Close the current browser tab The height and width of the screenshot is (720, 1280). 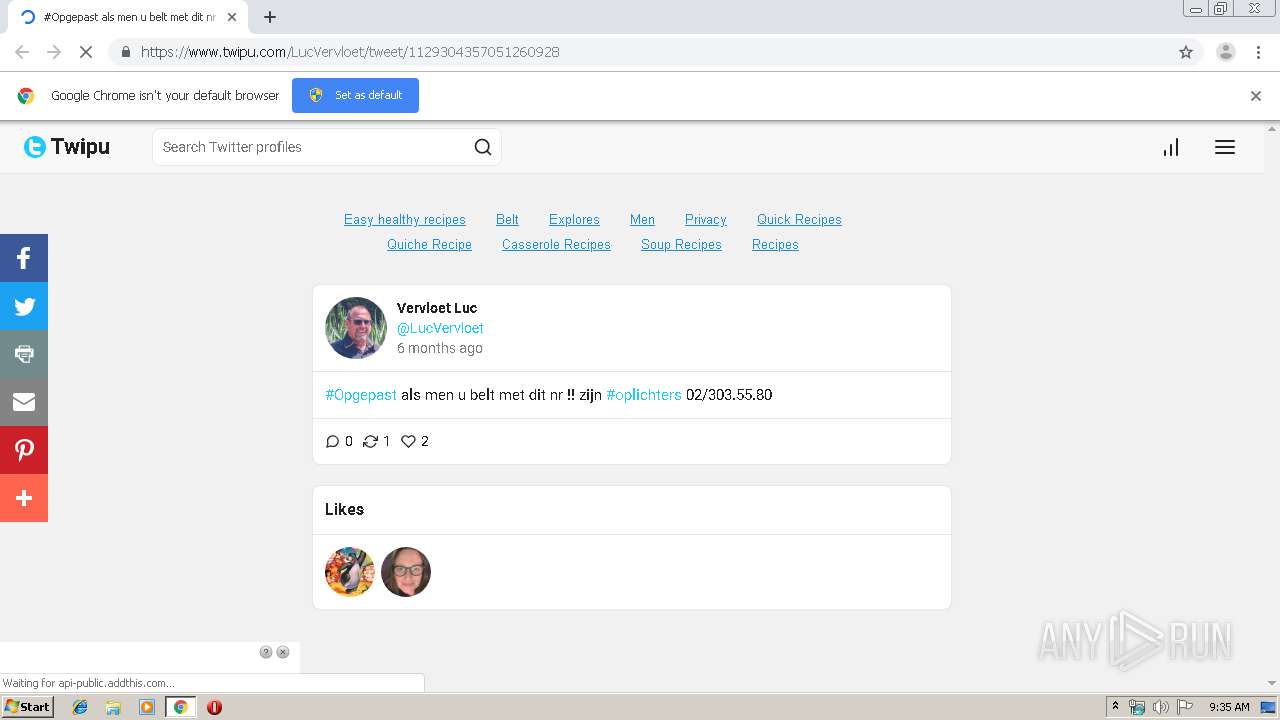click(231, 17)
